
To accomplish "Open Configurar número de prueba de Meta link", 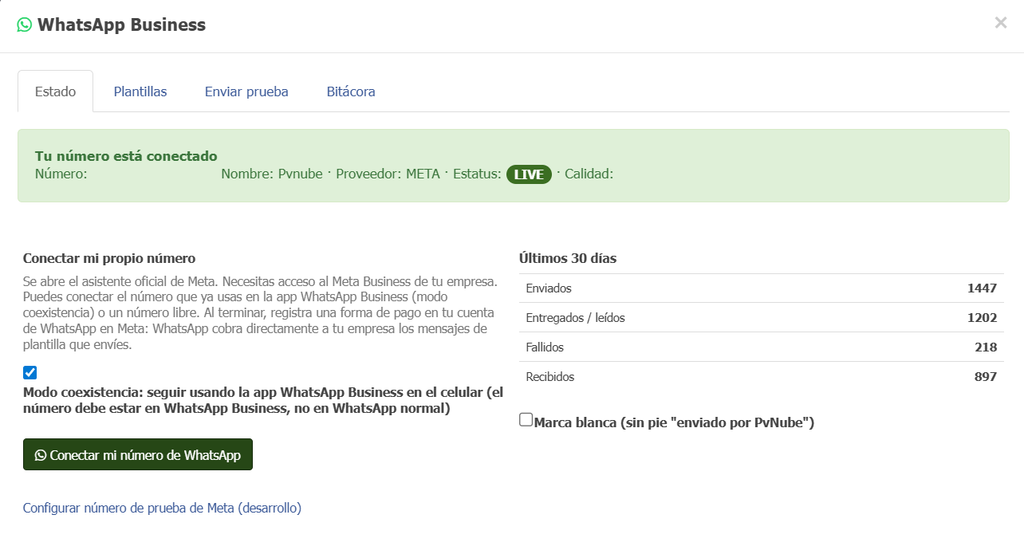I will pos(162,508).
